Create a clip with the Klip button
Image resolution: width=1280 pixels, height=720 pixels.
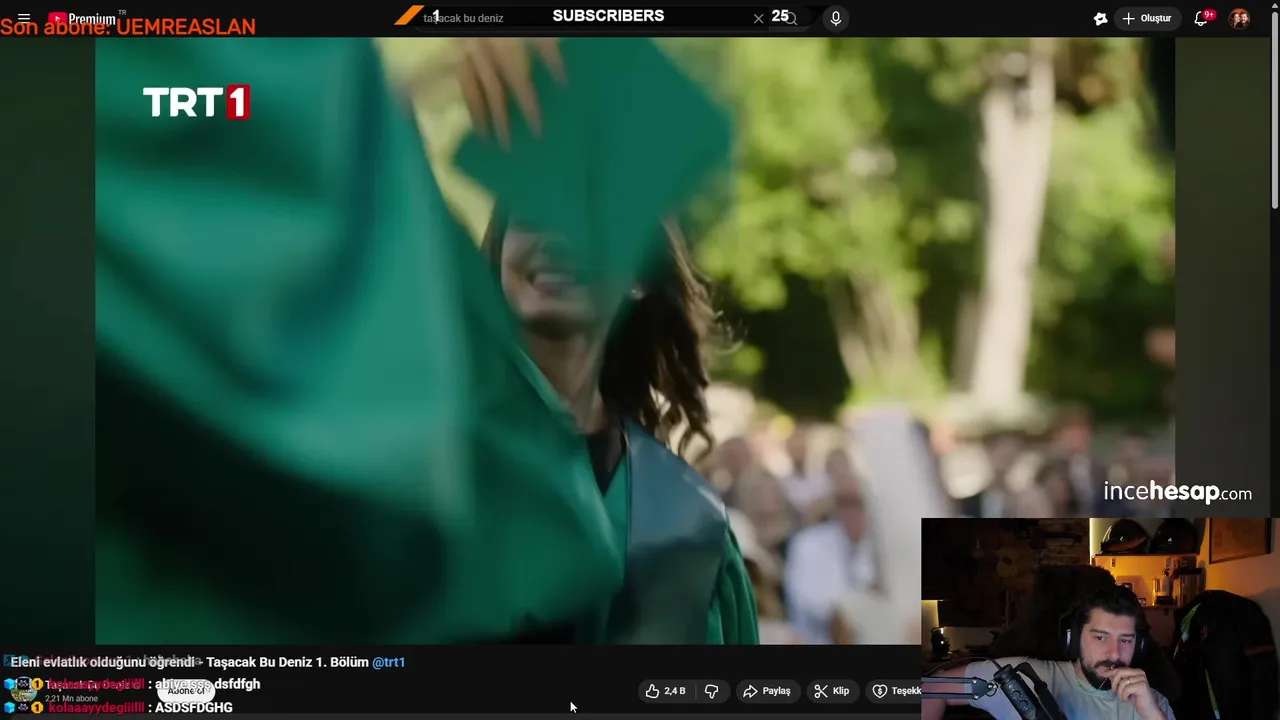(831, 691)
